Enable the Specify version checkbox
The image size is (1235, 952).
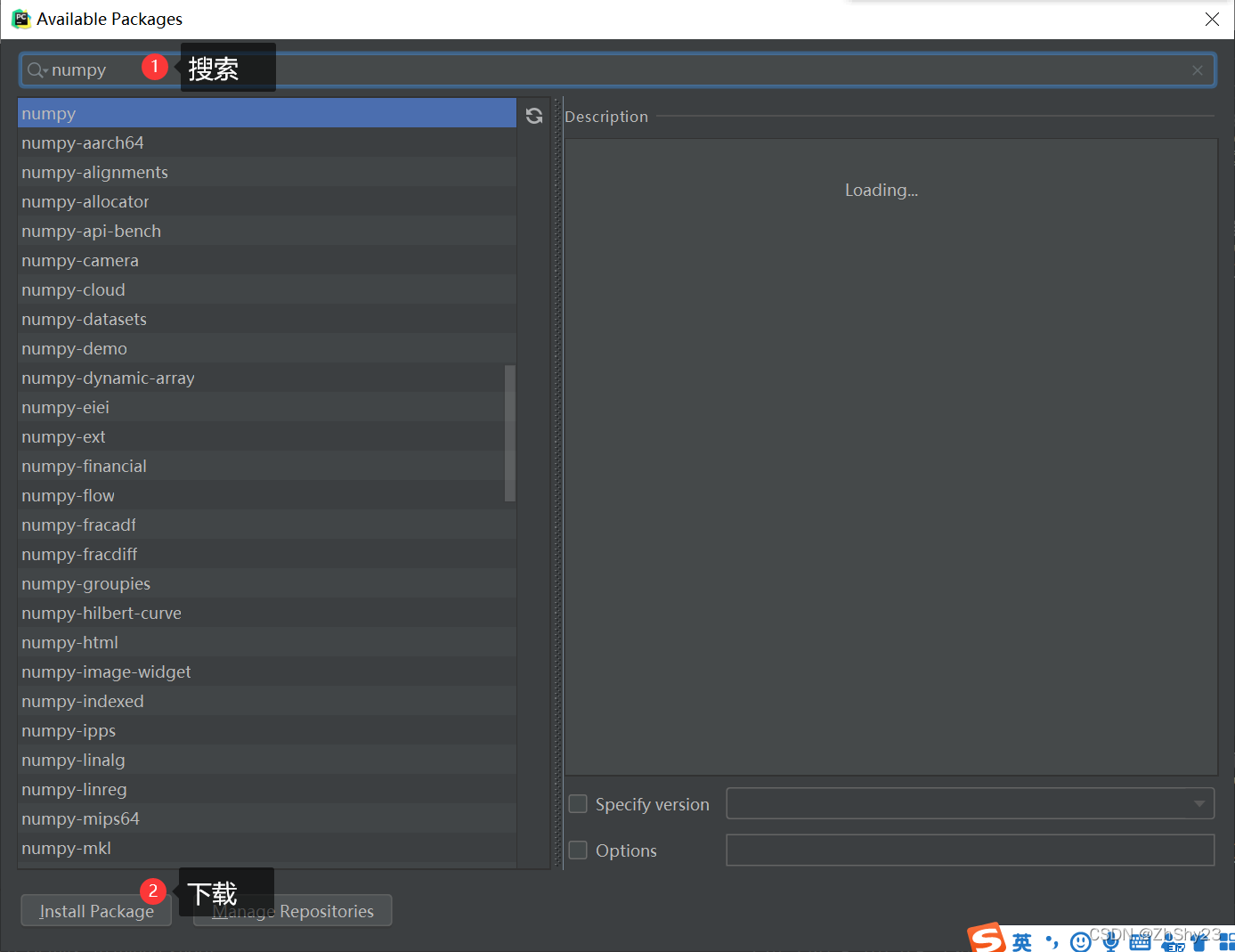pos(578,804)
